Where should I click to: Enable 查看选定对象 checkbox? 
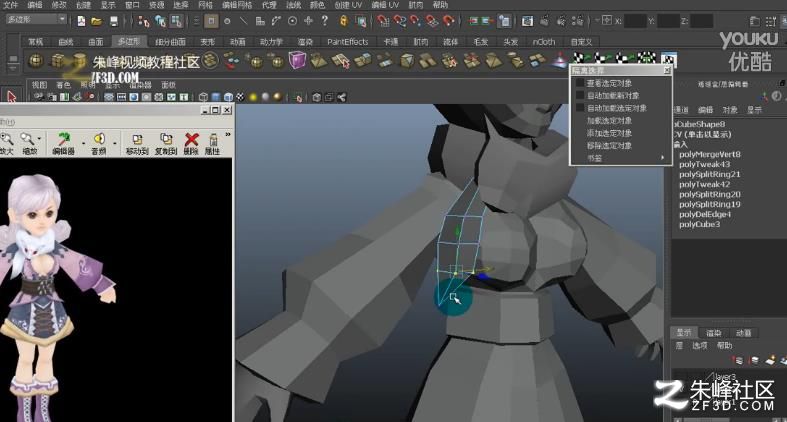click(580, 83)
